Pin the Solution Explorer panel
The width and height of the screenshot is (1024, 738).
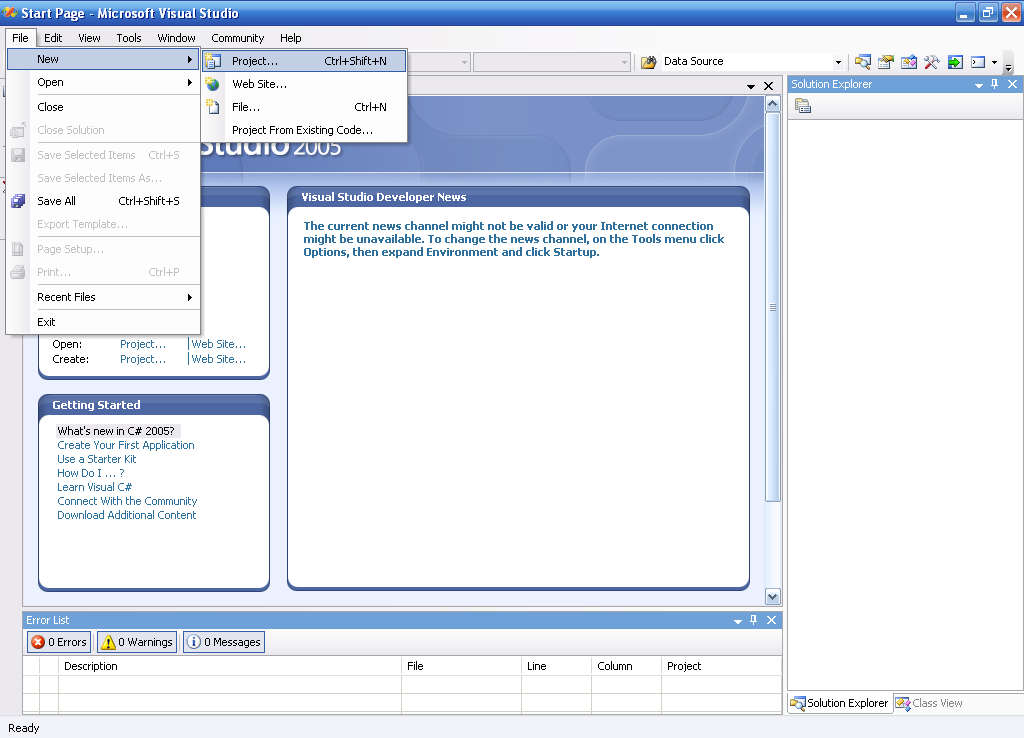click(x=995, y=84)
